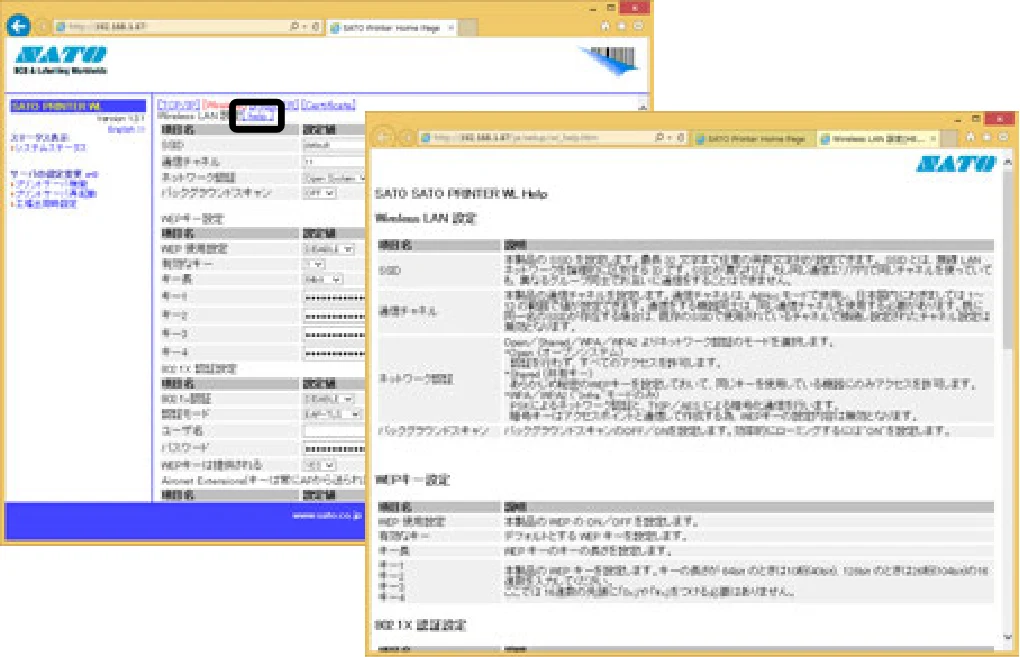This screenshot has height=657, width=1020.
Task: Click the communication channel input field
Action: 334,161
